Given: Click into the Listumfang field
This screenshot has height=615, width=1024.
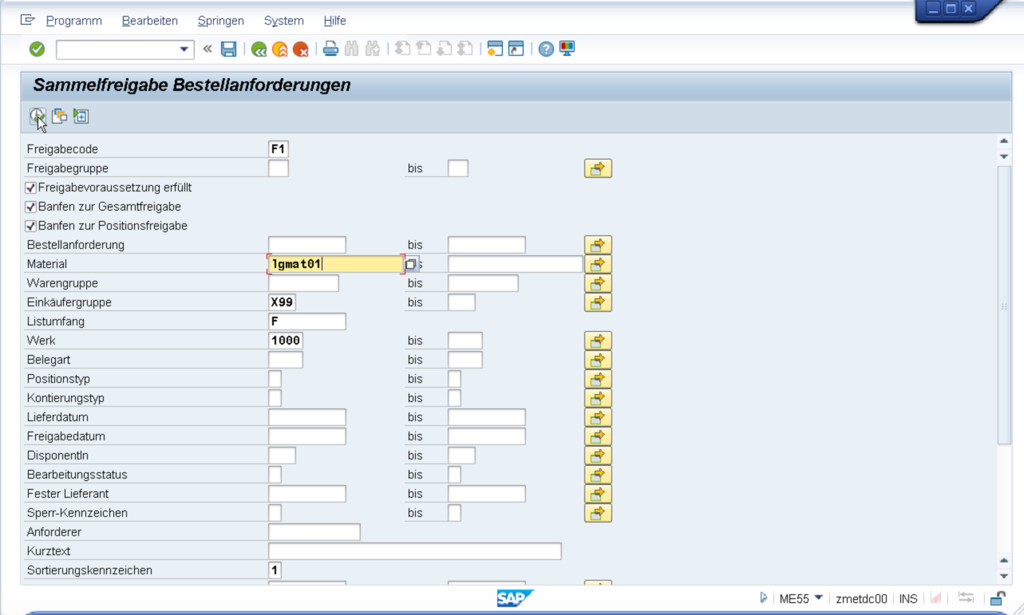Looking at the screenshot, I should point(307,321).
